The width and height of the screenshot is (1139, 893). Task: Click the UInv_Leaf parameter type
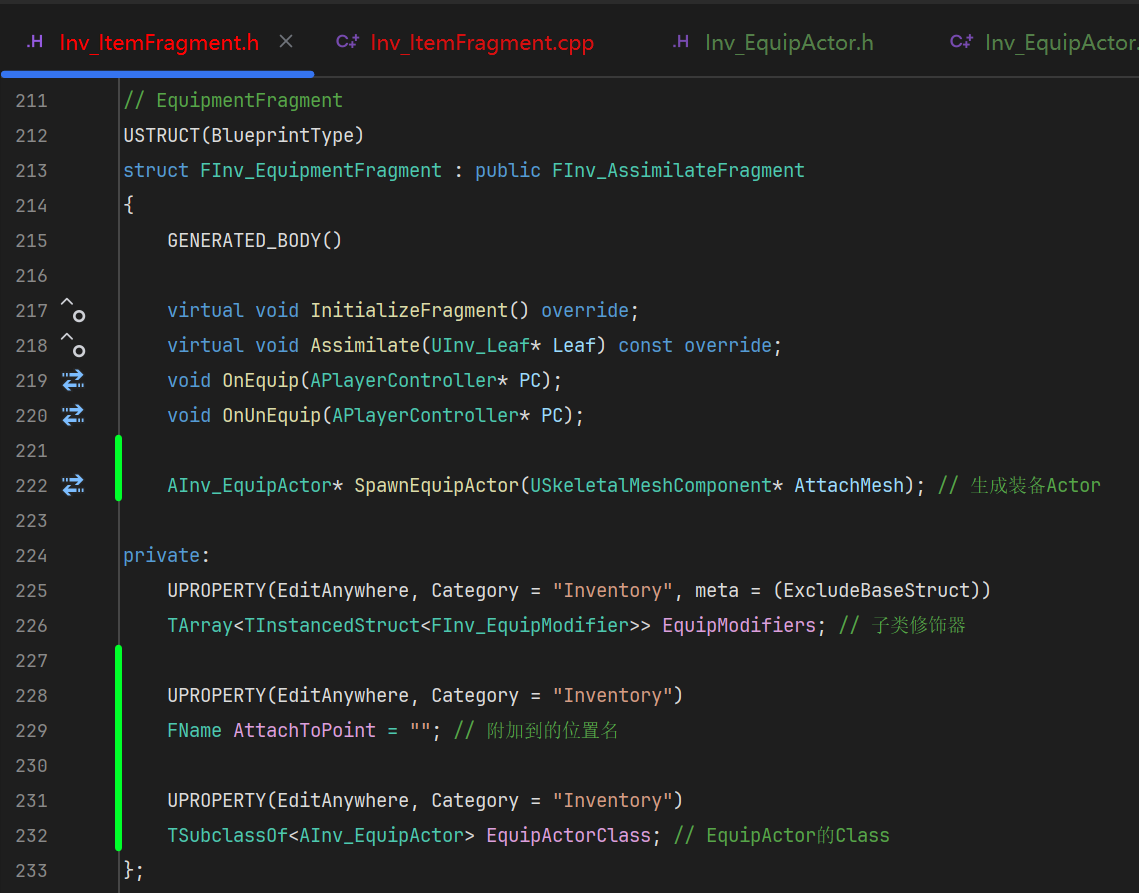click(x=480, y=345)
